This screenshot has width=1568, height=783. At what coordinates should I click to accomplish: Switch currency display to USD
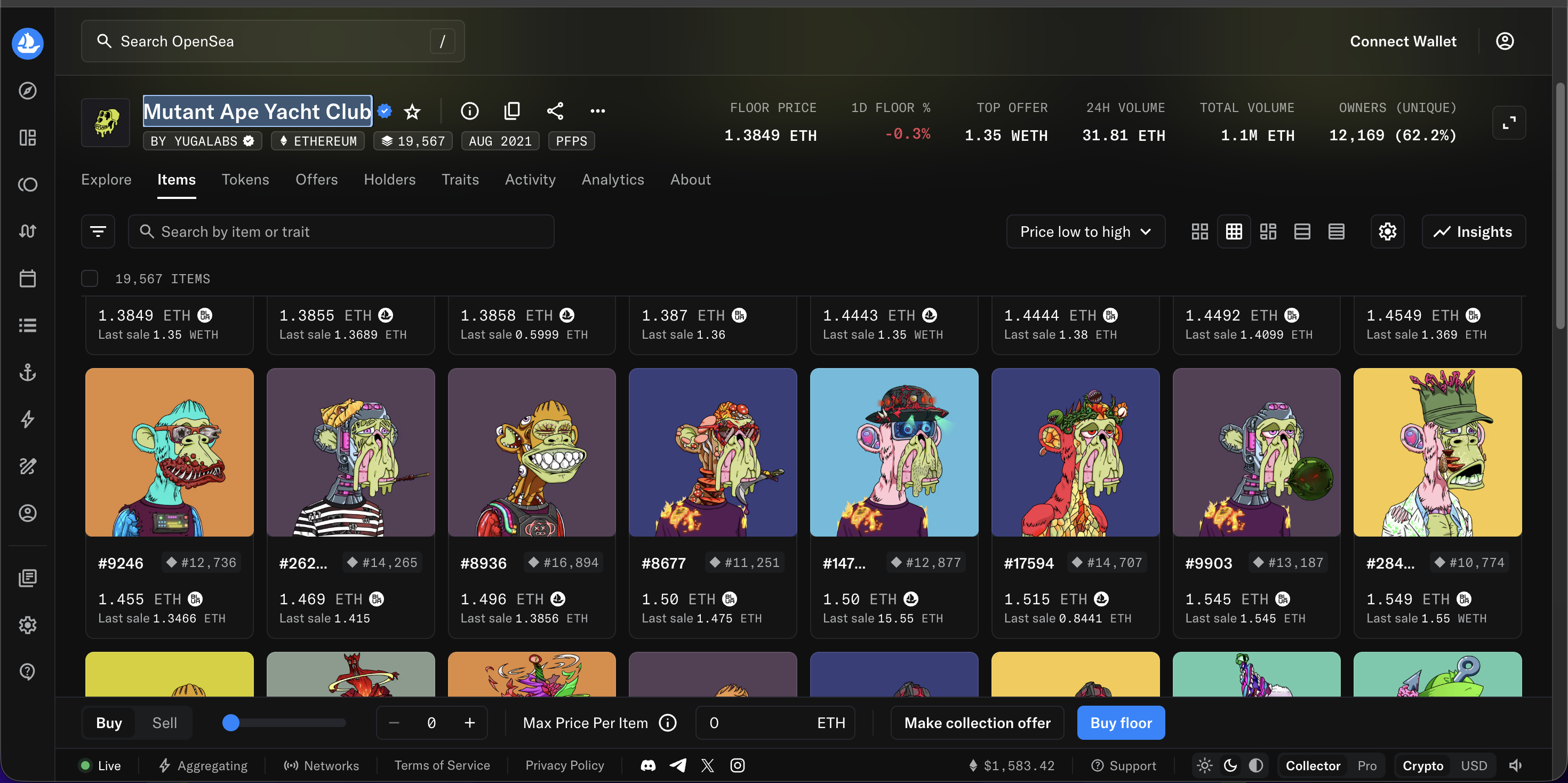(1474, 765)
